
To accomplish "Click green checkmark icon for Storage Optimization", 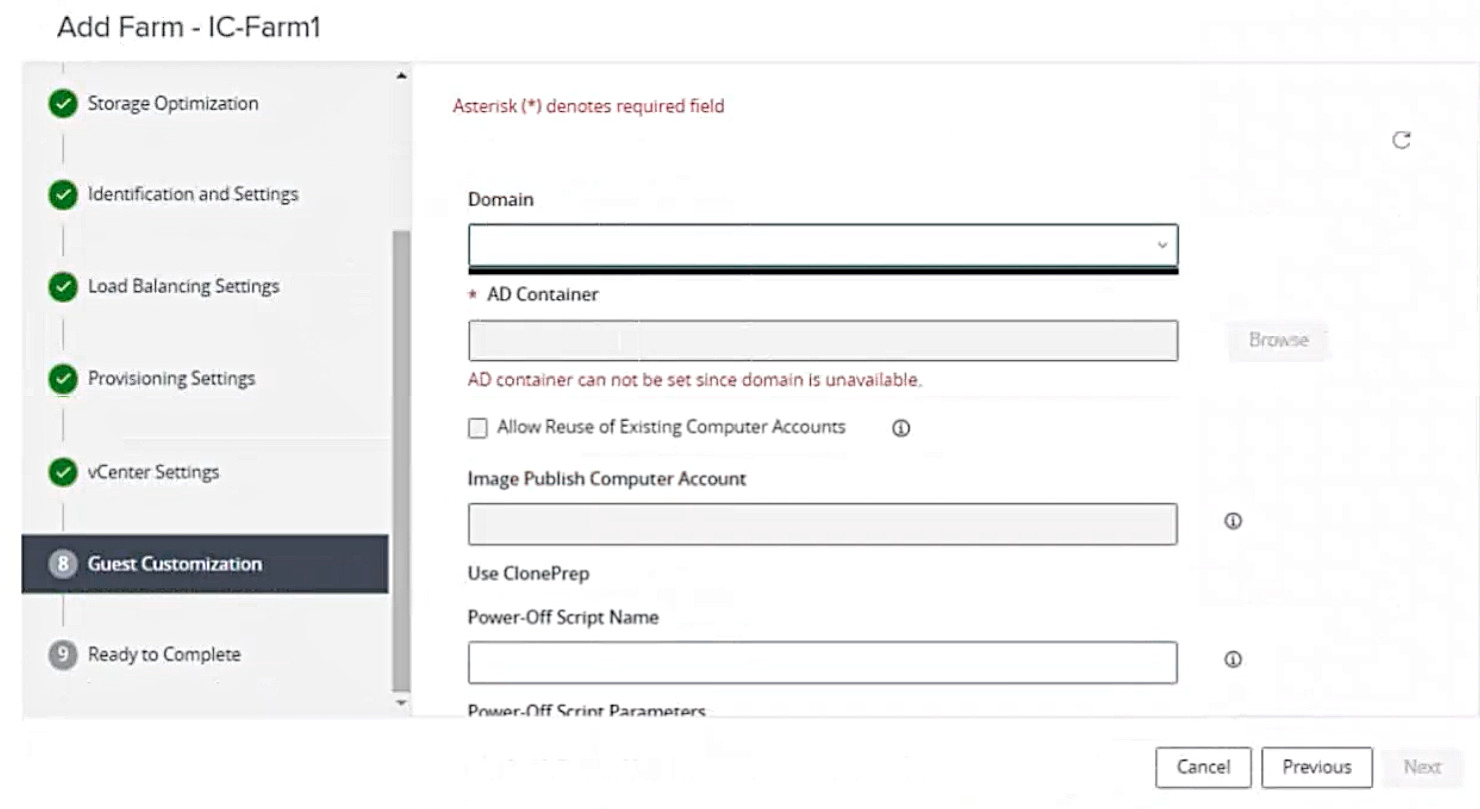I will click(x=63, y=104).
